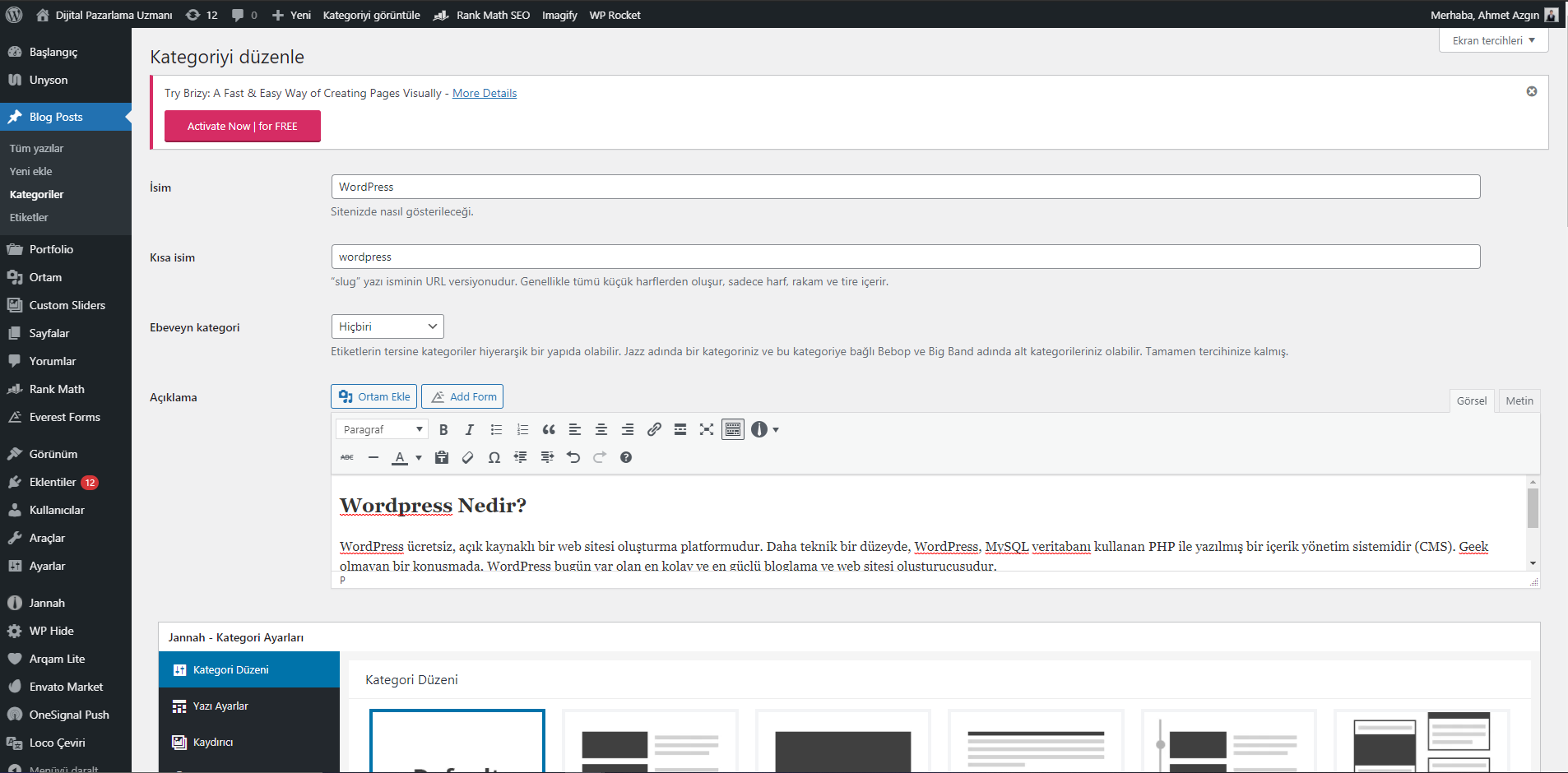Click into the Kısa isim slug field
This screenshot has width=1568, height=773.
906,257
